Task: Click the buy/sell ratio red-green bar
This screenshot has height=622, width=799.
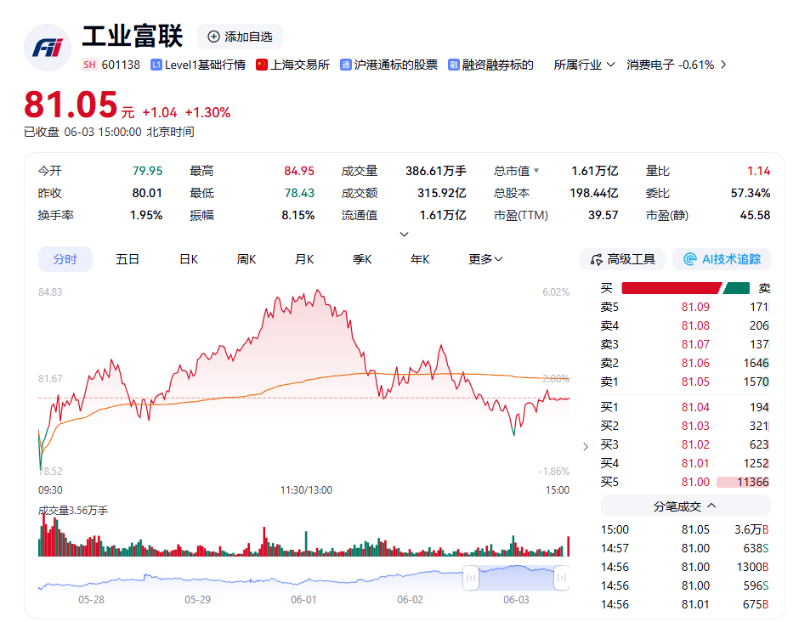Action: 685,288
